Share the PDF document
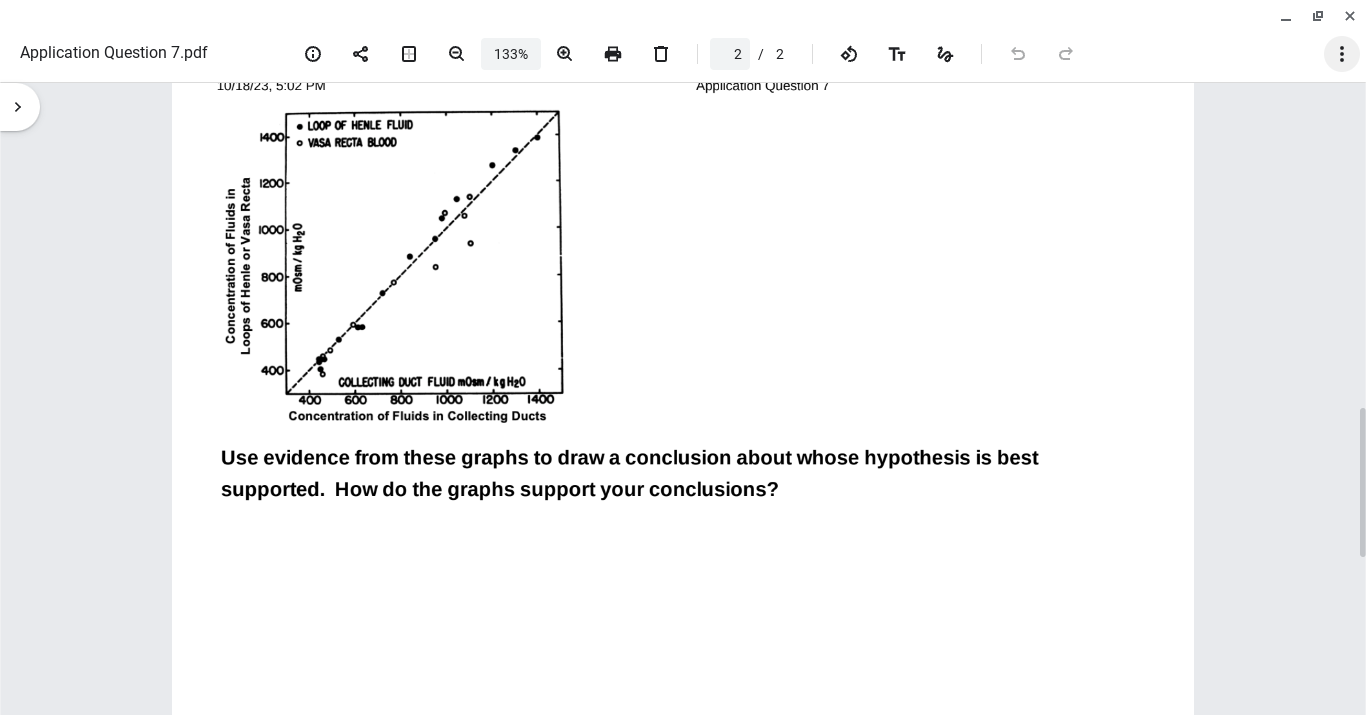Viewport: 1366px width, 720px height. click(x=361, y=54)
